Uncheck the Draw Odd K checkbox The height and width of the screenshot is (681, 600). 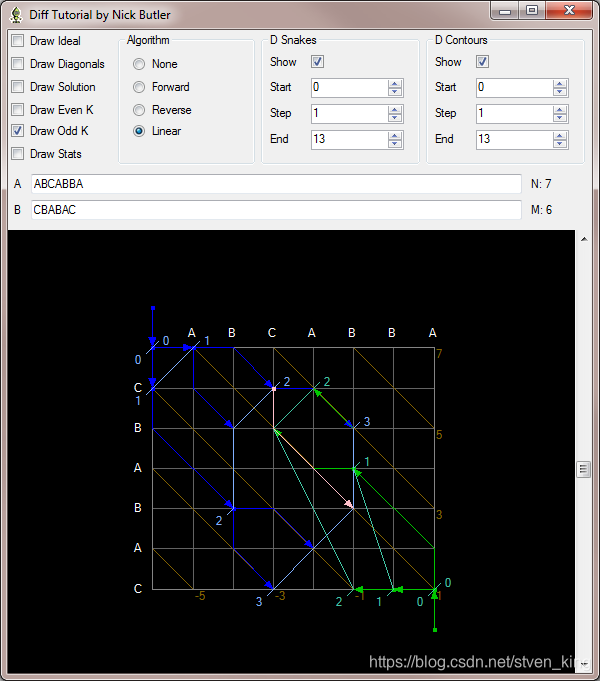18,131
